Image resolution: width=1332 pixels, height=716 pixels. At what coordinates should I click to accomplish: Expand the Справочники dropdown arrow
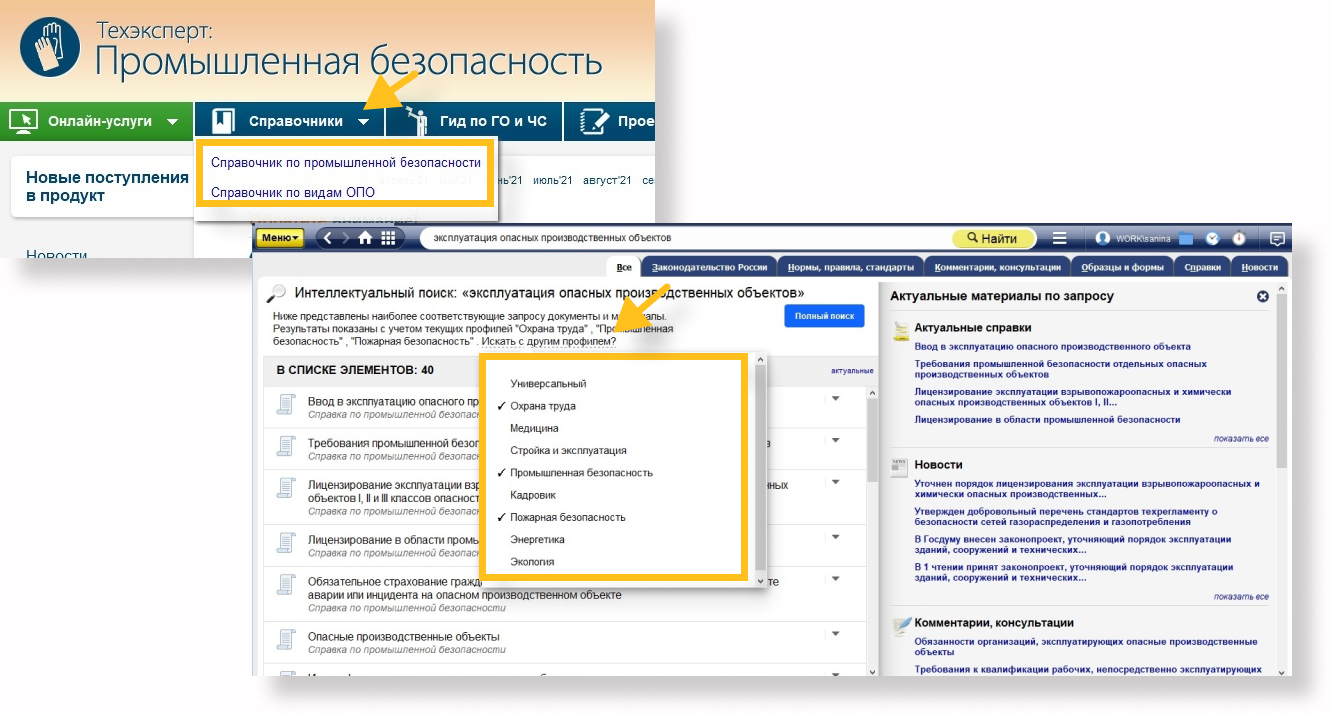click(x=364, y=122)
